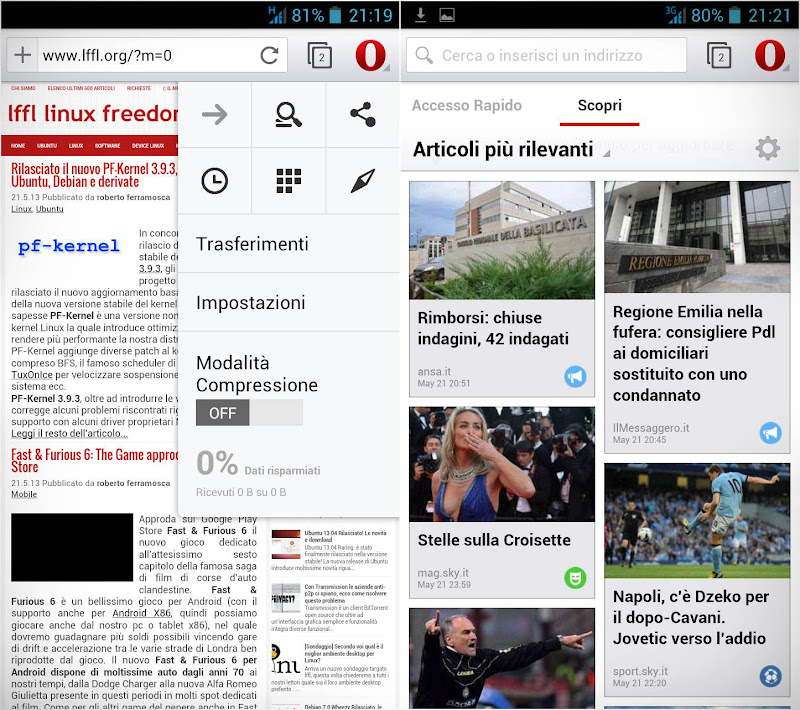Image resolution: width=800 pixels, height=710 pixels.
Task: Open the footballer photo thumbnail
Action: point(697,520)
